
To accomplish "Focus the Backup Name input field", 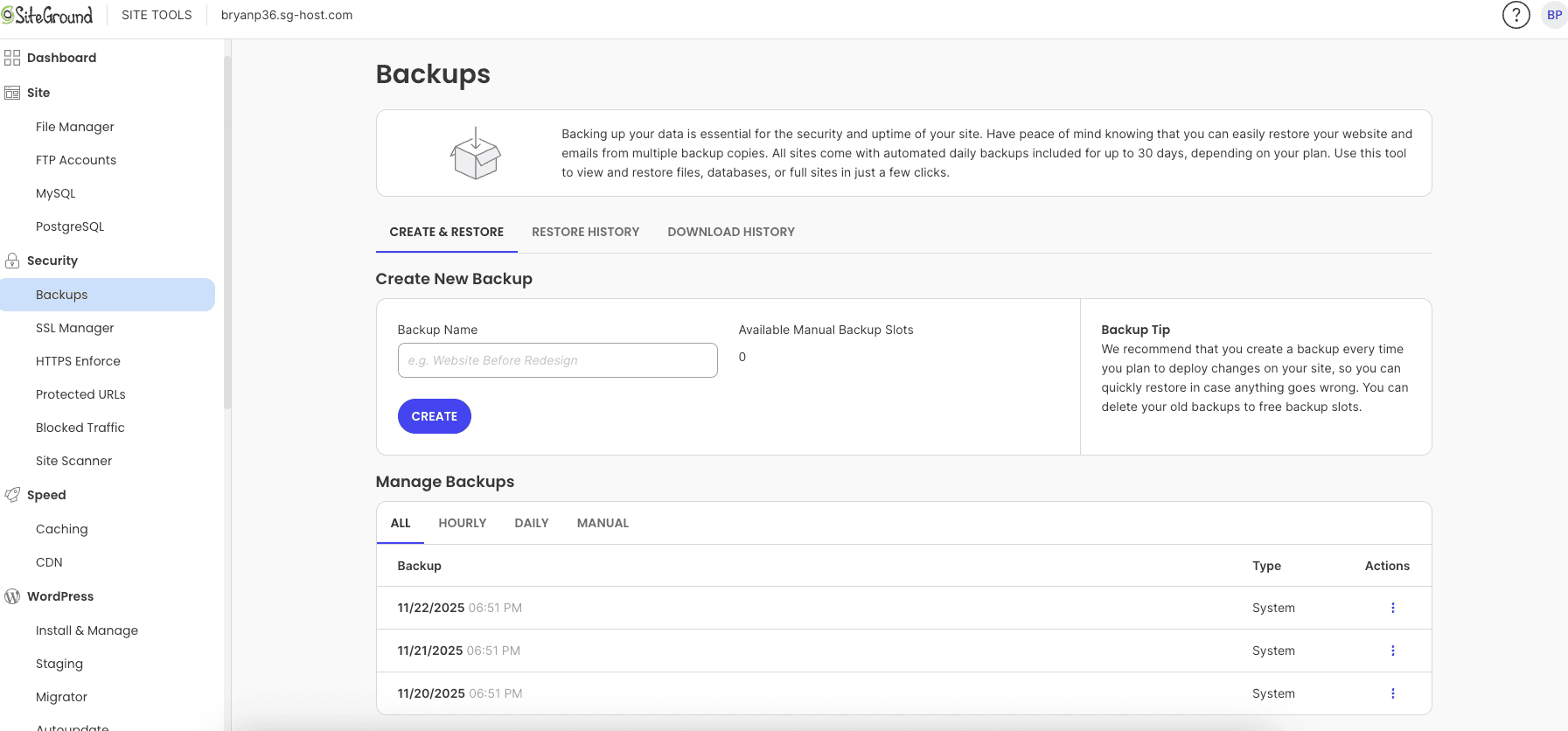I will pyautogui.click(x=558, y=360).
